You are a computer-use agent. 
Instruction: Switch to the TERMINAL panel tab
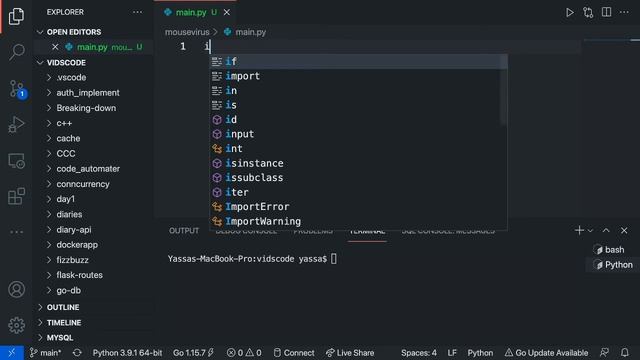point(367,231)
